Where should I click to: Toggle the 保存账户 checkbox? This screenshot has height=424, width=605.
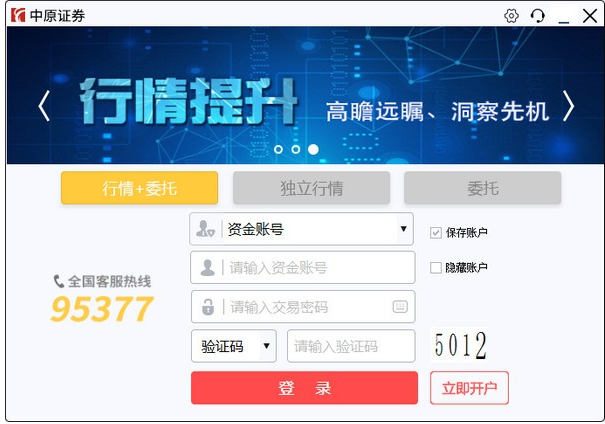tap(436, 233)
